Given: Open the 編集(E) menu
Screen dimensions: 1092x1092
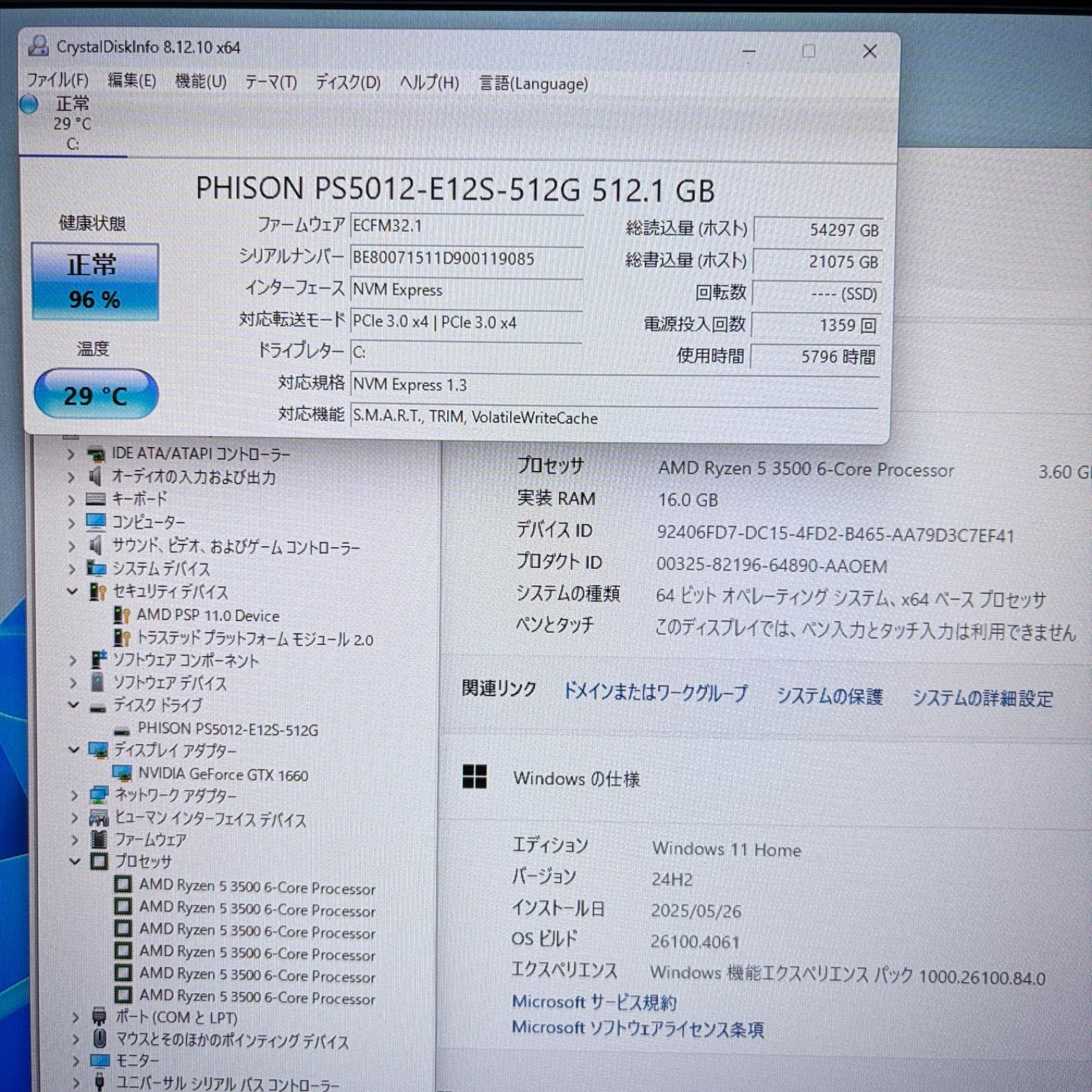Looking at the screenshot, I should coord(132,81).
